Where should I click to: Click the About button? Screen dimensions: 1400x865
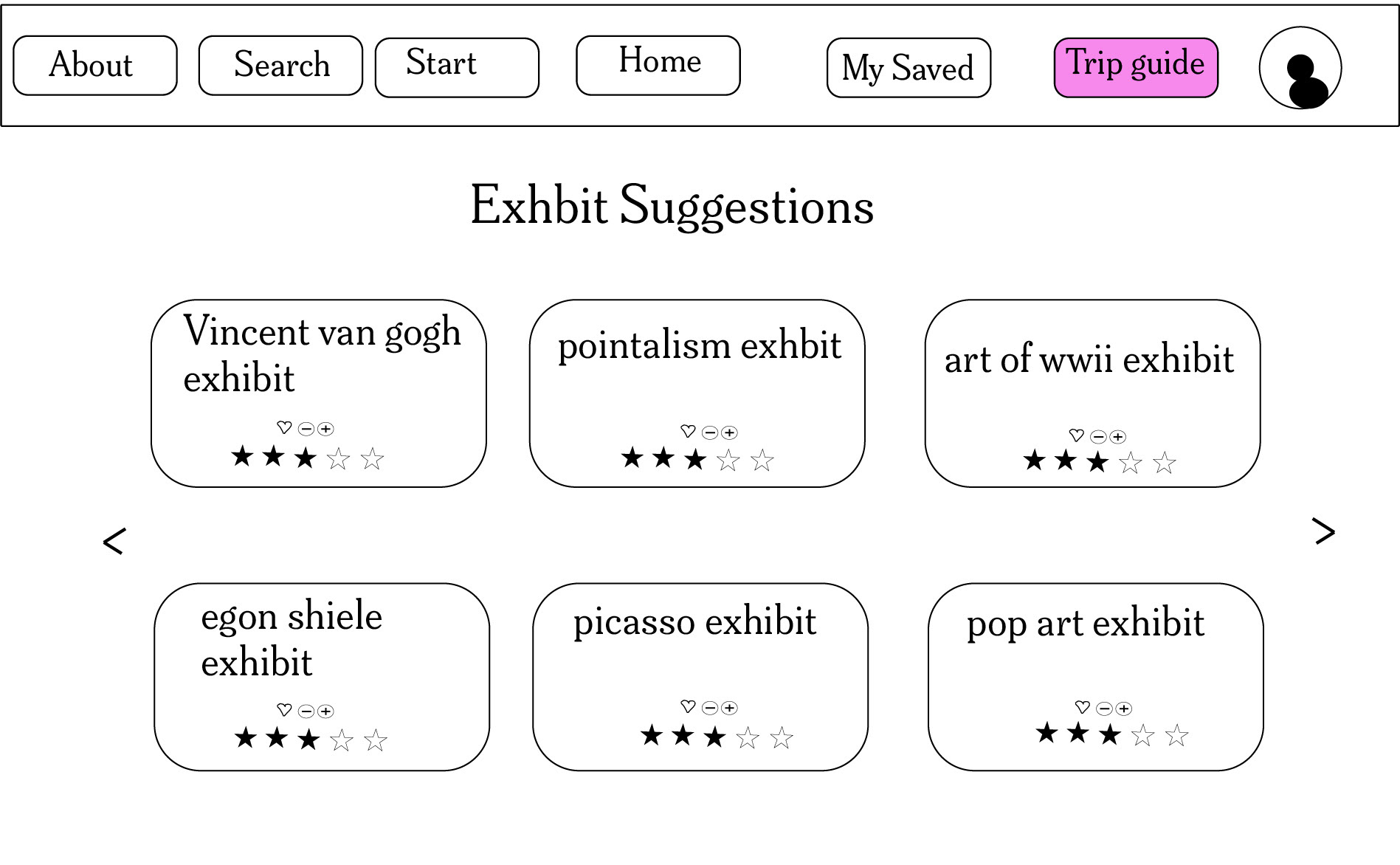[95, 66]
